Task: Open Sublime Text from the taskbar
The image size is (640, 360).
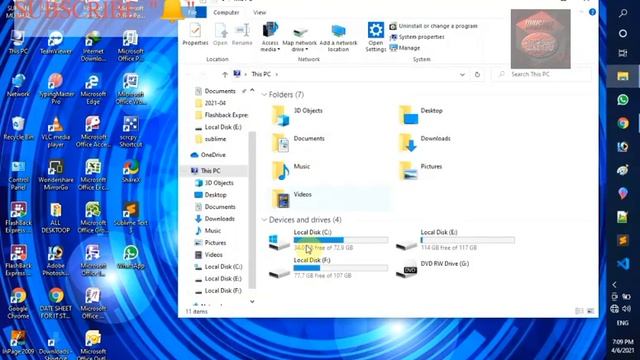Action: click(623, 240)
